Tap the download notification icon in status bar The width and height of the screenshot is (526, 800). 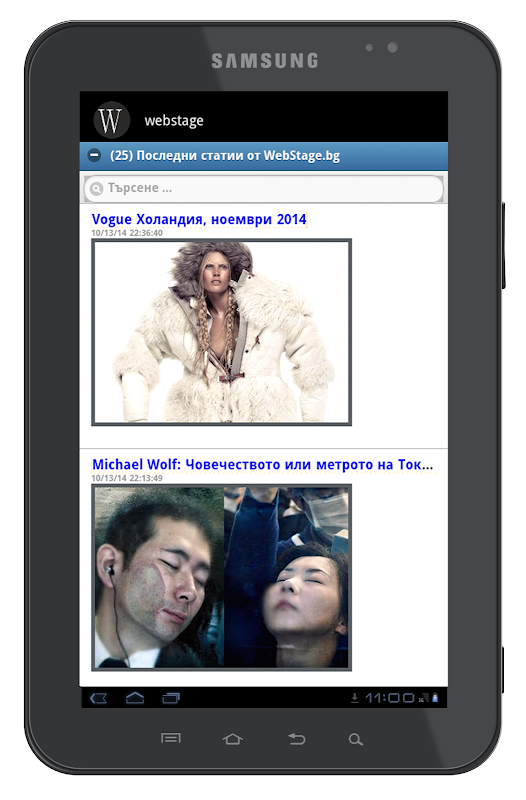355,698
